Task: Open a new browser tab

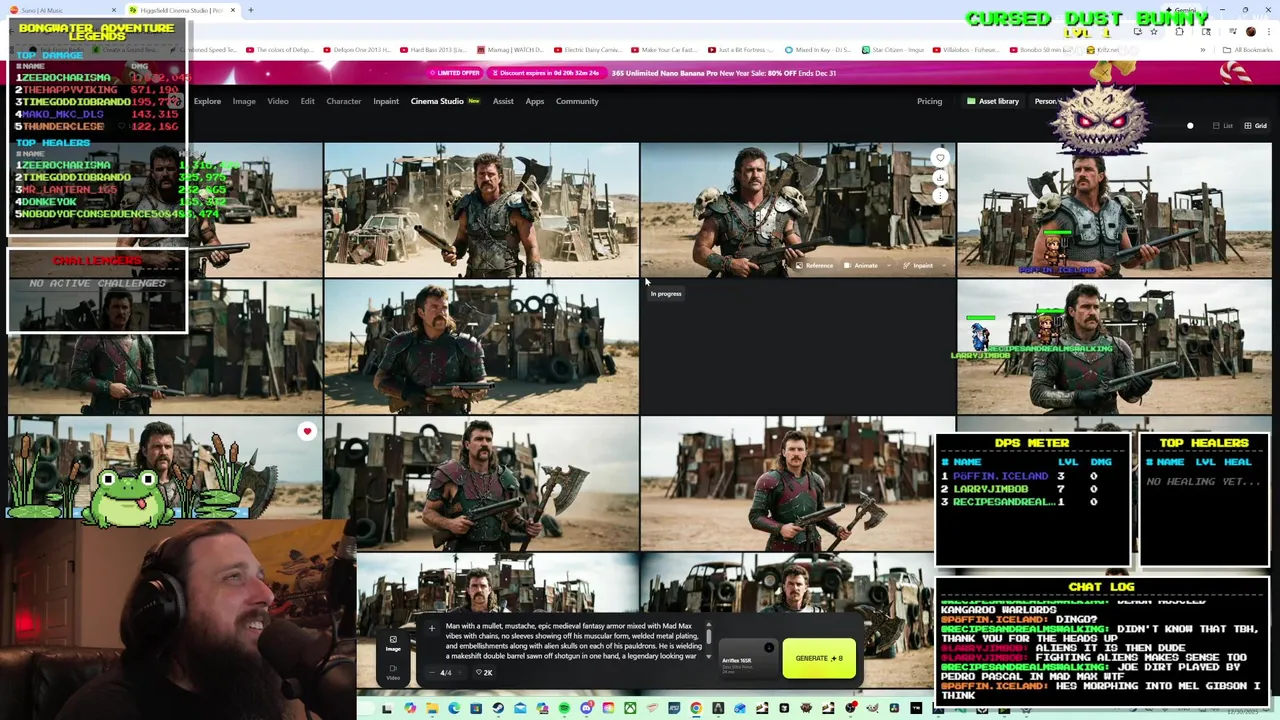Action: (251, 10)
